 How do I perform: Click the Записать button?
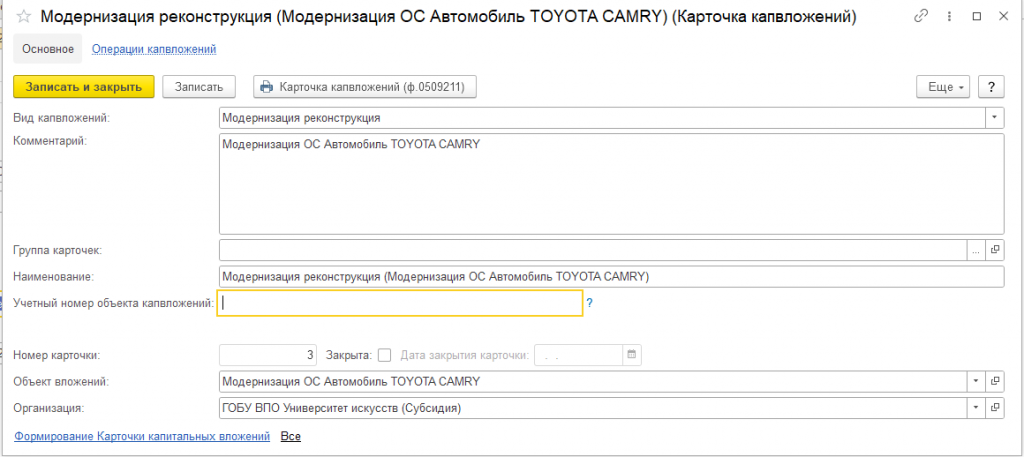pos(199,87)
